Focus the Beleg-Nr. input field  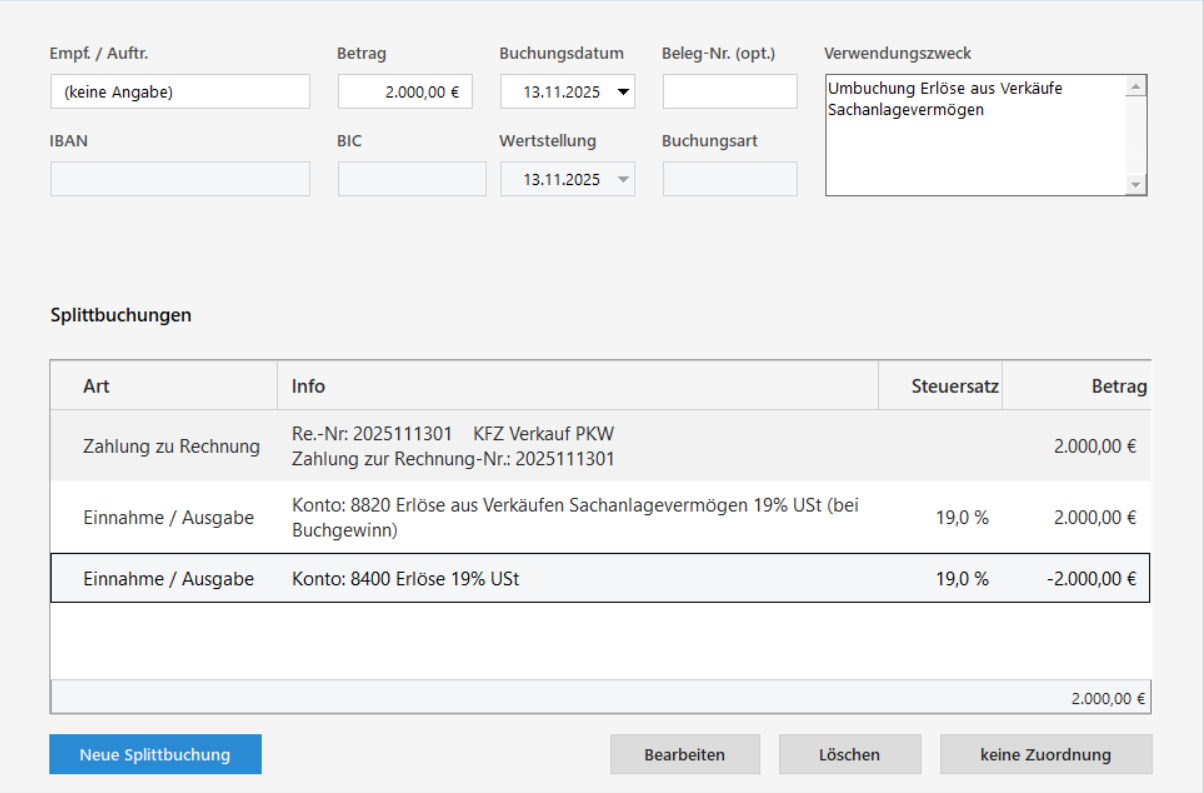coord(729,92)
